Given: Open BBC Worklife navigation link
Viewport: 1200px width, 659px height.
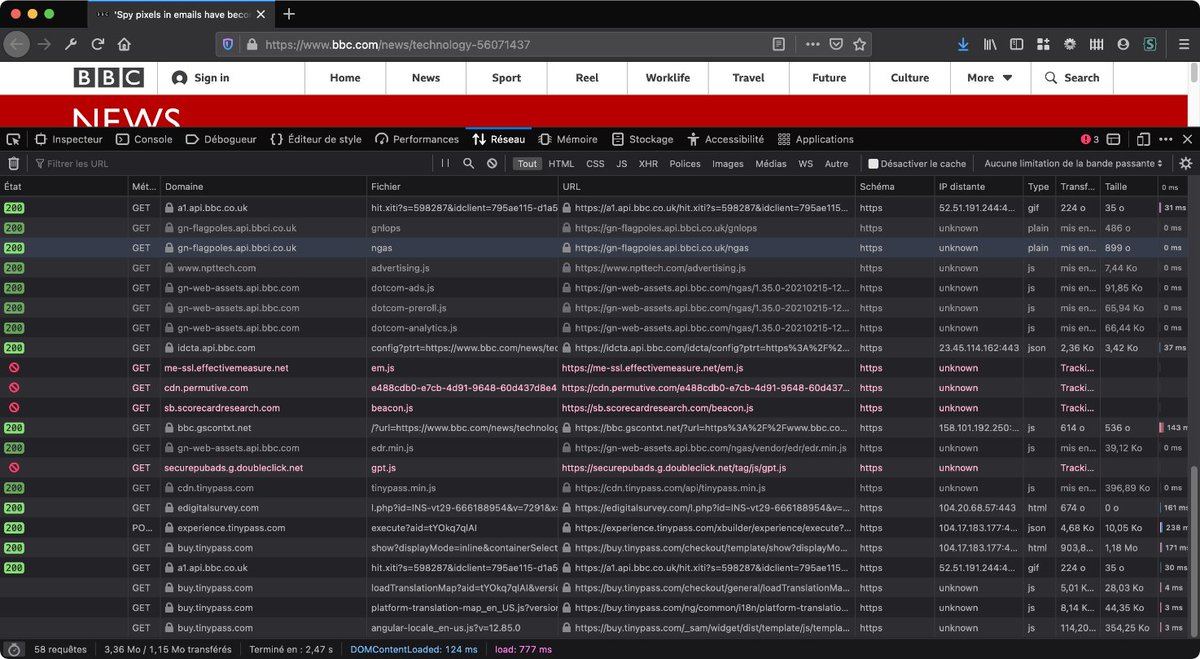Looking at the screenshot, I should (668, 78).
